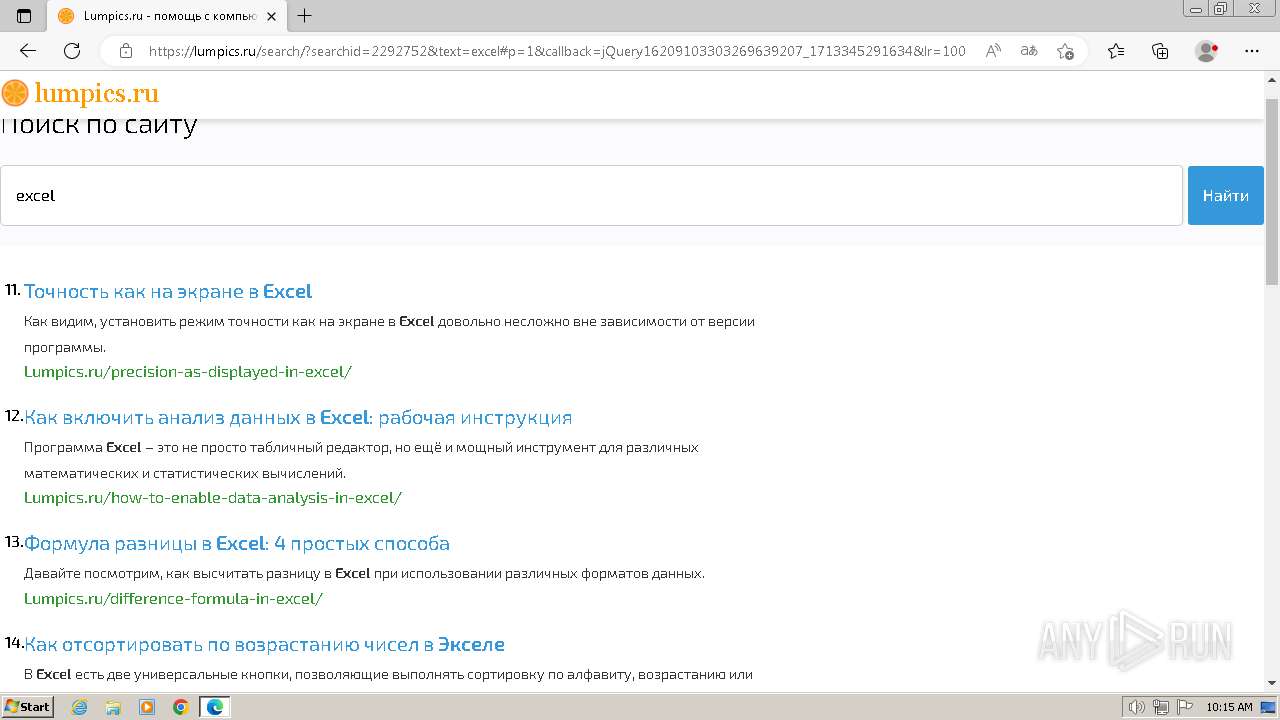Open the network tray icon
Viewport: 1280px width, 720px height.
coord(1161,707)
